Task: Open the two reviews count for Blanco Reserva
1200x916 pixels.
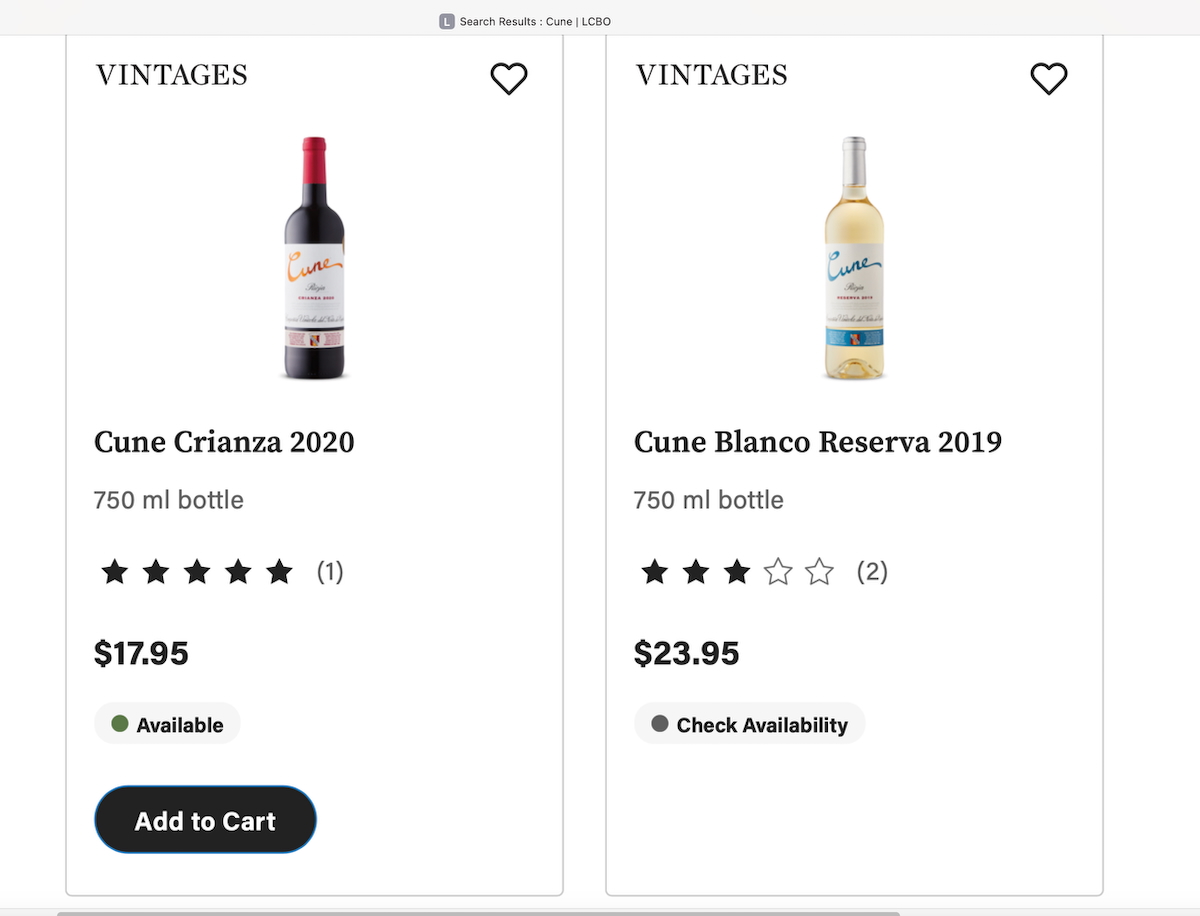Action: click(872, 572)
